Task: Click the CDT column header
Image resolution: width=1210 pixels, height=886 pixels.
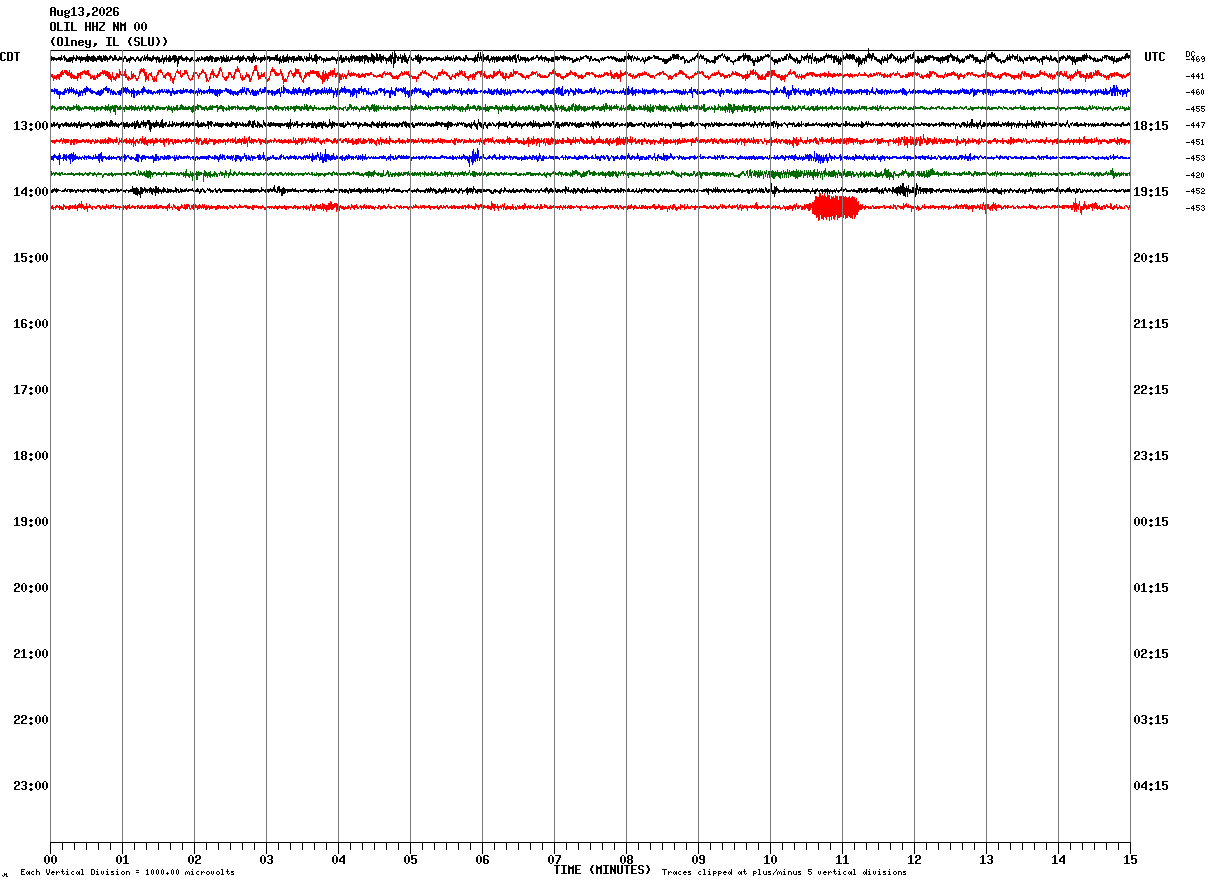Action: [10, 57]
